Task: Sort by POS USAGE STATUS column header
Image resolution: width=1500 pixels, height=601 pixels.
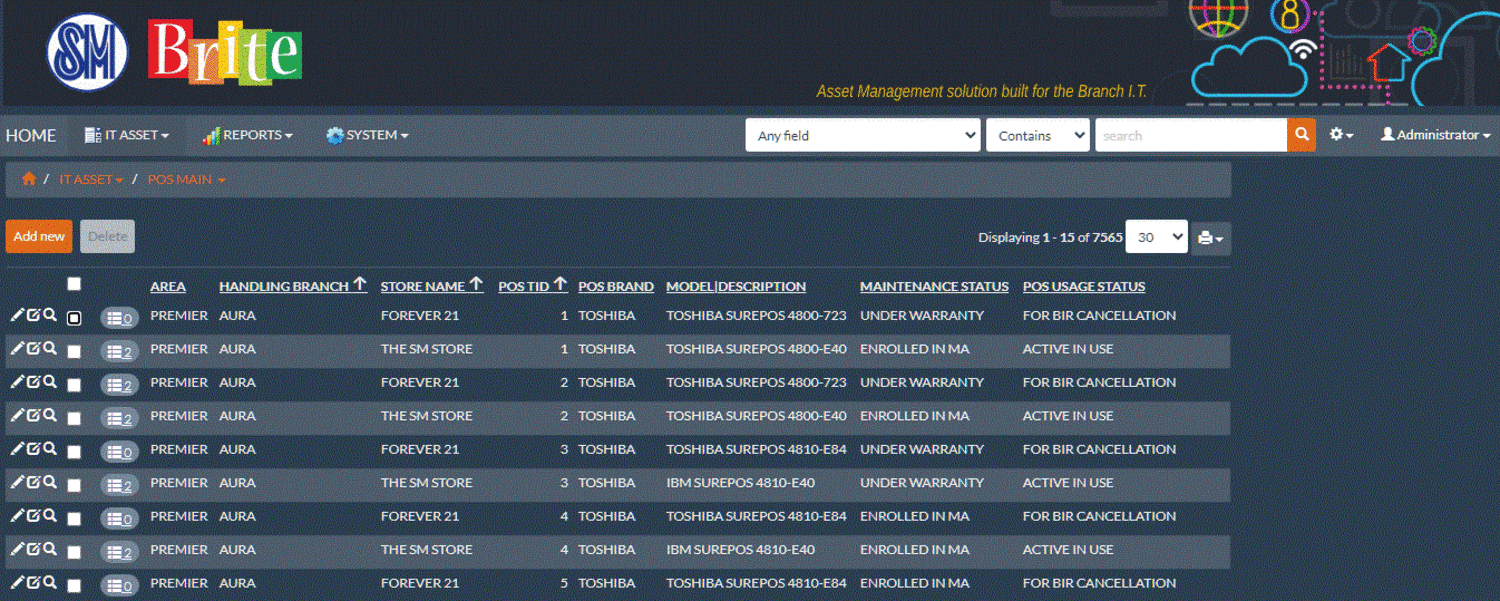Action: pyautogui.click(x=1084, y=287)
